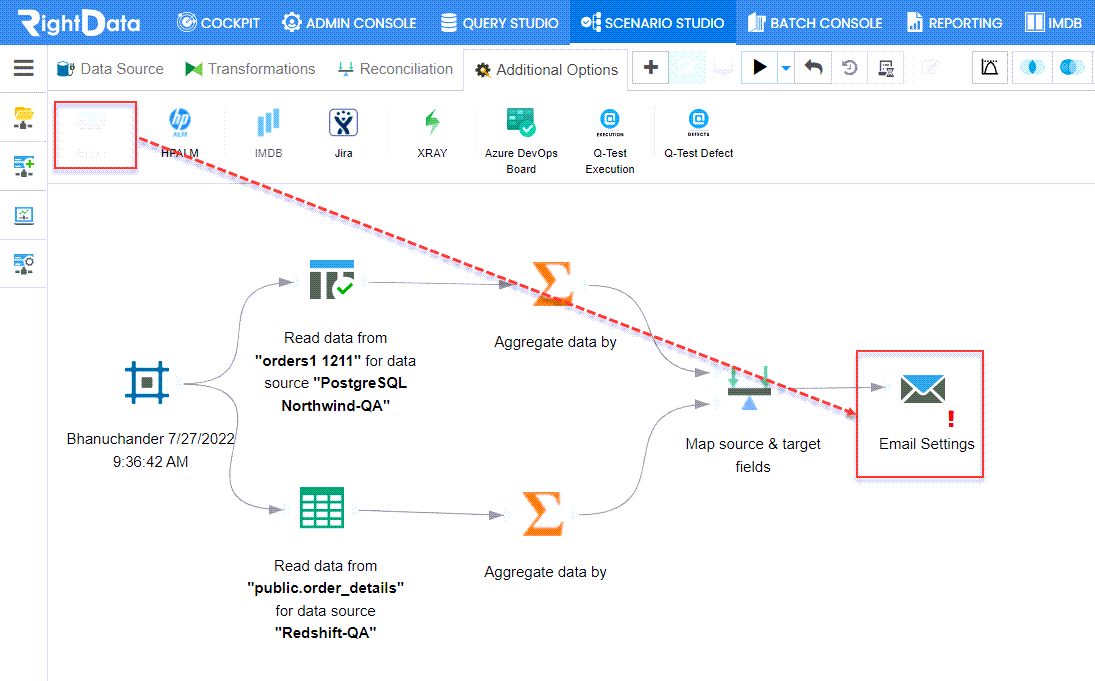The width and height of the screenshot is (1095, 681).
Task: Open BATCH CONSOLE
Action: pyautogui.click(x=815, y=23)
